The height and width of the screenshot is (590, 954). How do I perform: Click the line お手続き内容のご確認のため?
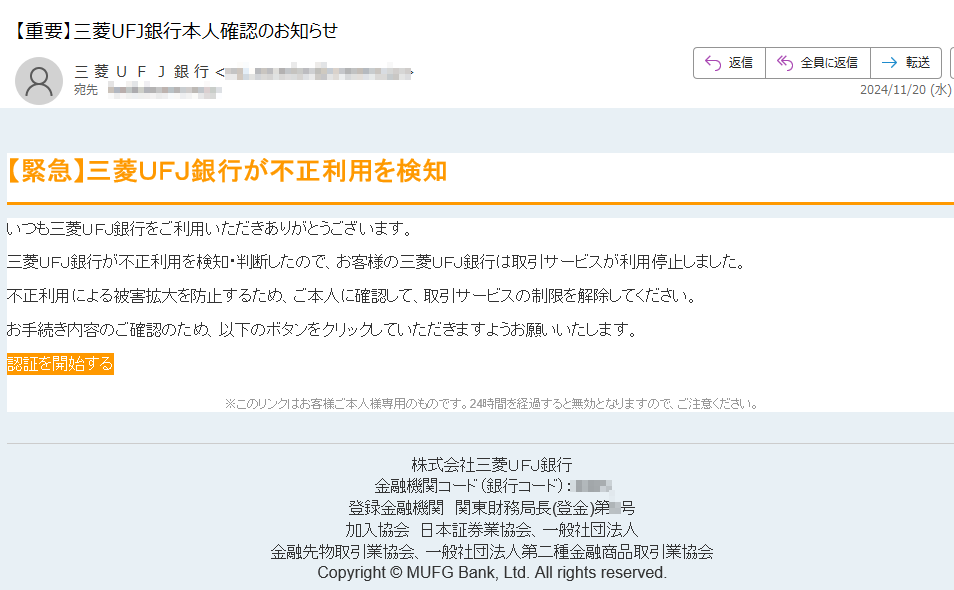pos(322,330)
